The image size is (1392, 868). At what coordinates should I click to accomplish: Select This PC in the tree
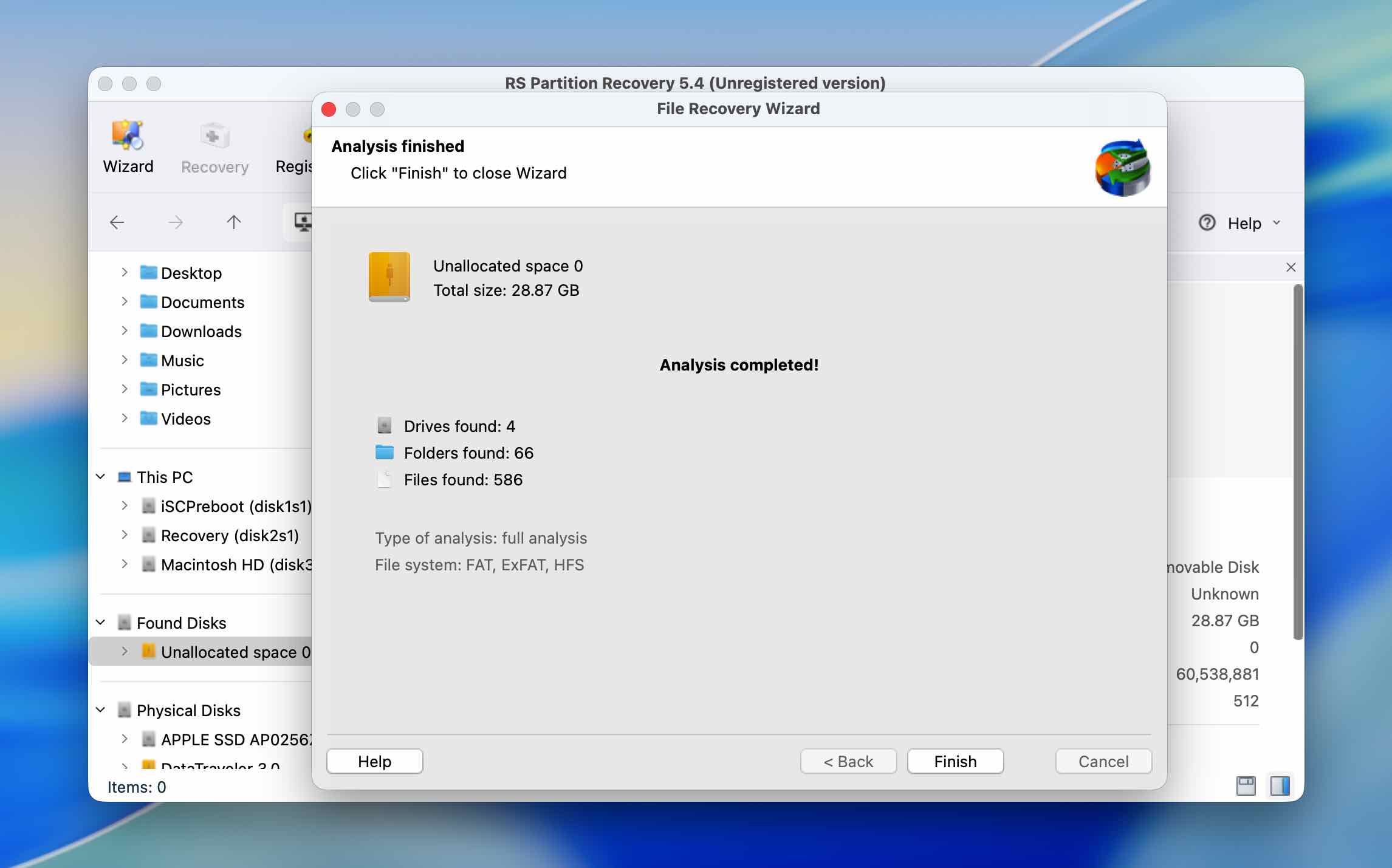click(164, 477)
